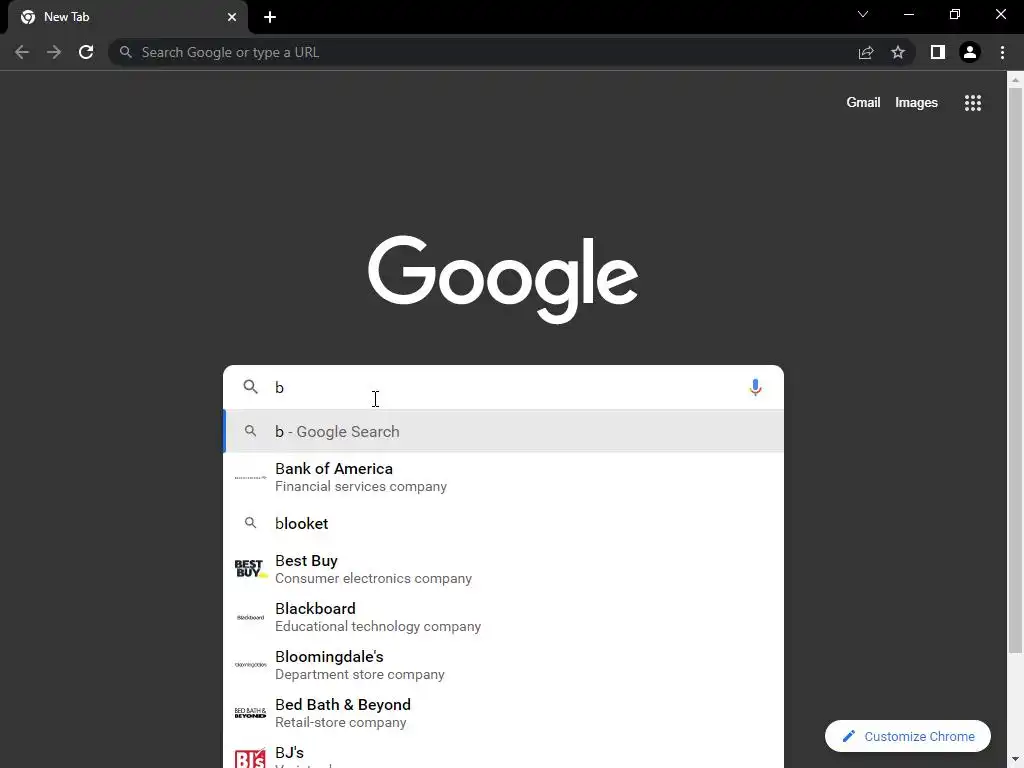Open the side panel icon

(938, 52)
